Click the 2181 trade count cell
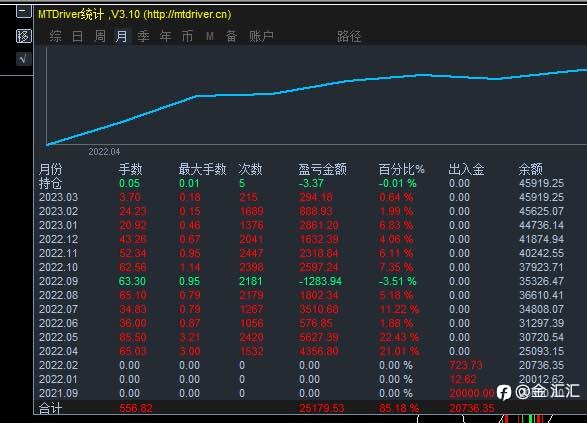Viewport: 587px width, 423px height. point(251,281)
